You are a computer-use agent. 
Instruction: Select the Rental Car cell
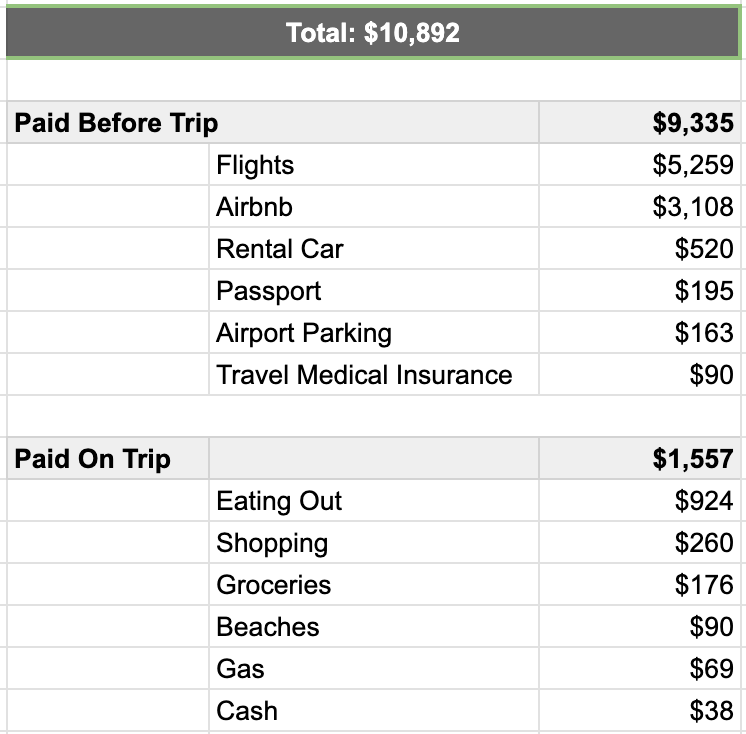tap(374, 248)
